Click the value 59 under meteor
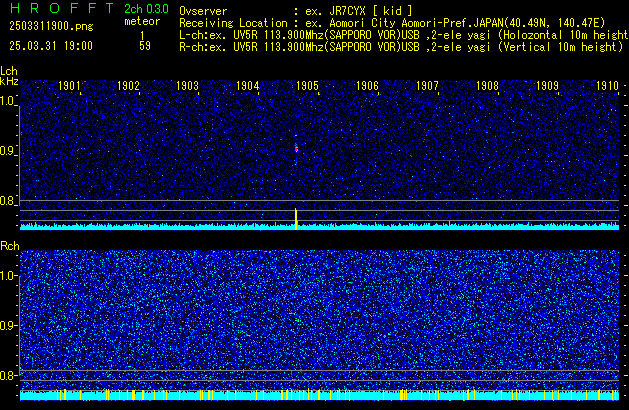Screen dimensions: 629x410 (145, 46)
